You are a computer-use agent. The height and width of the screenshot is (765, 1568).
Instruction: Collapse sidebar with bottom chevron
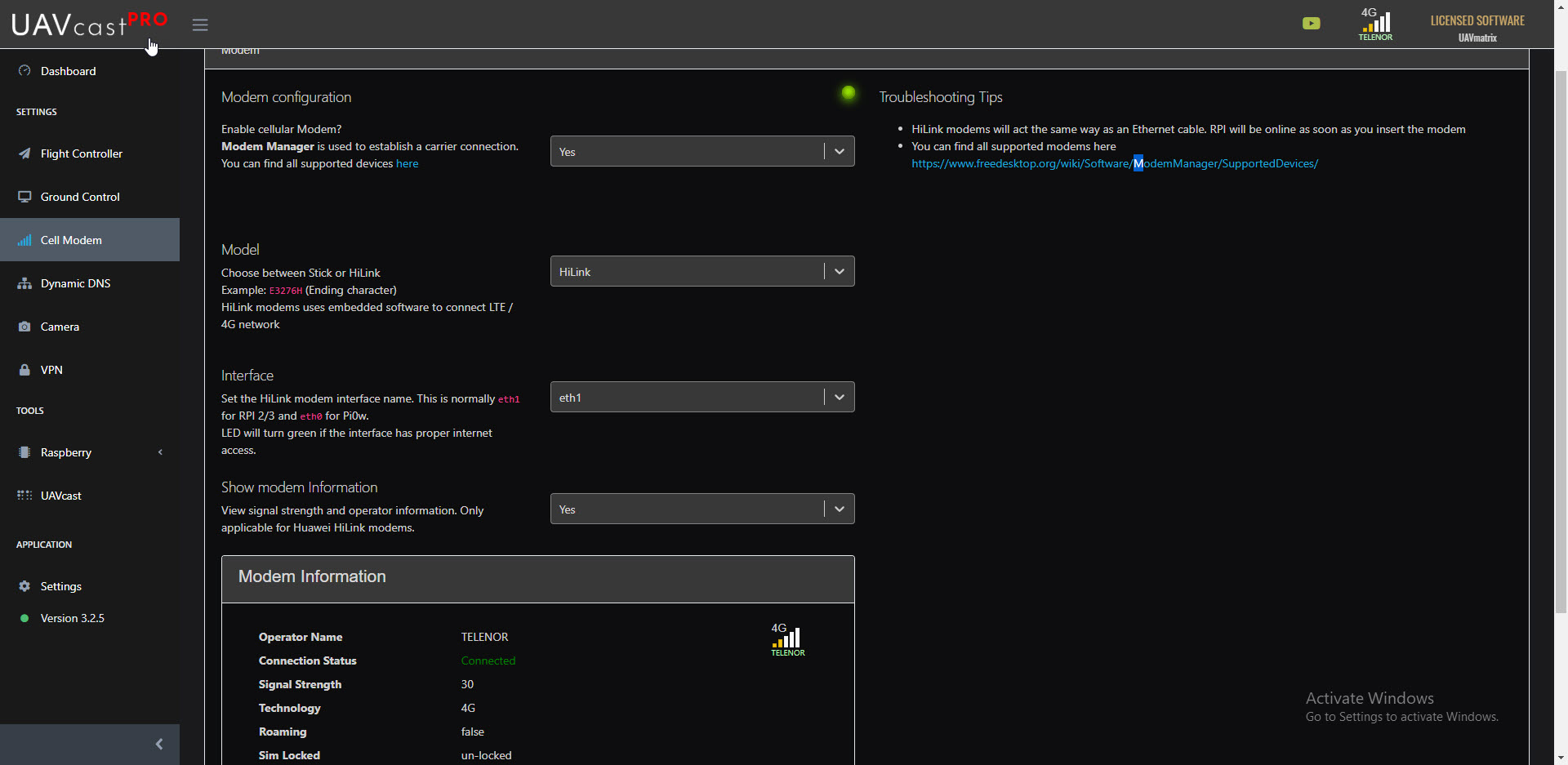tap(159, 744)
